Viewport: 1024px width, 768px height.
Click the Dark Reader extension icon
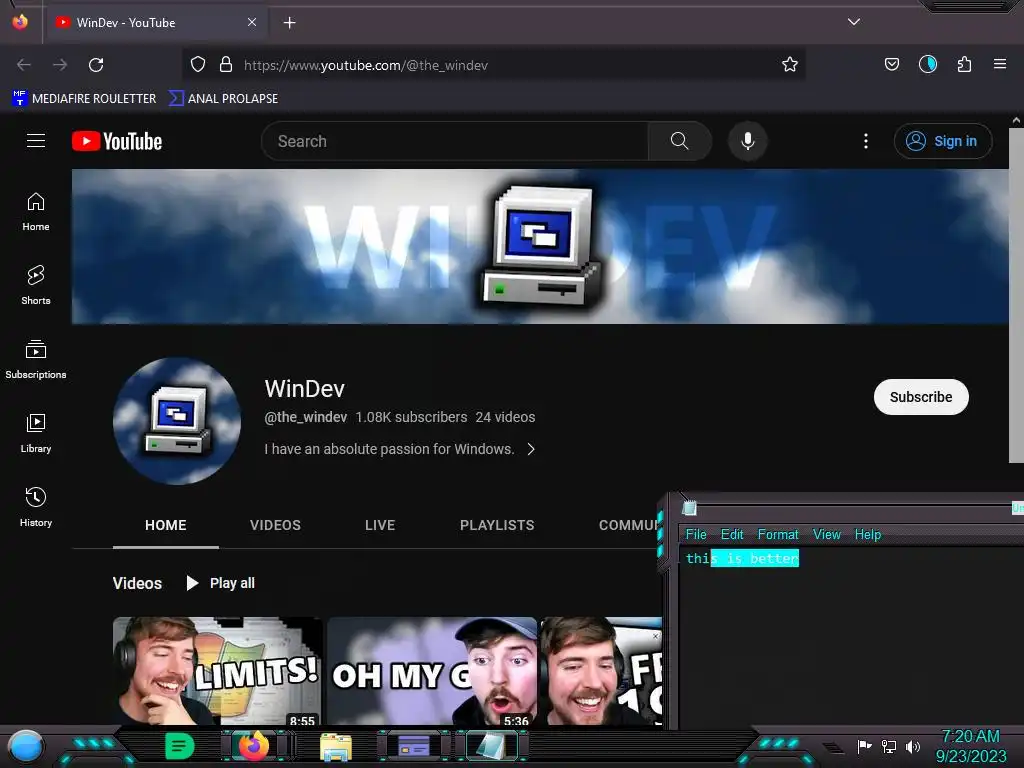(x=927, y=64)
